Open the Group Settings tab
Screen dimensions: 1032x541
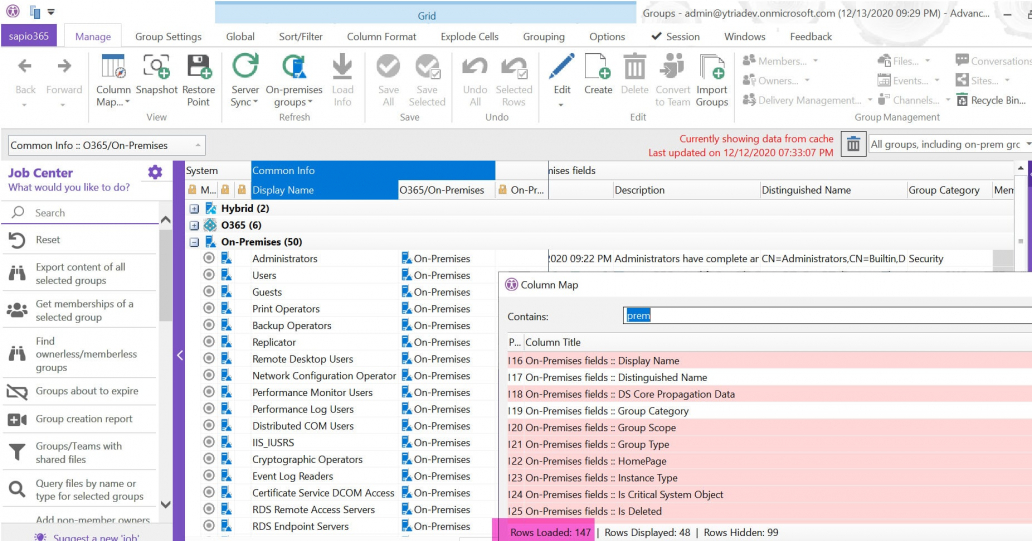[x=168, y=36]
